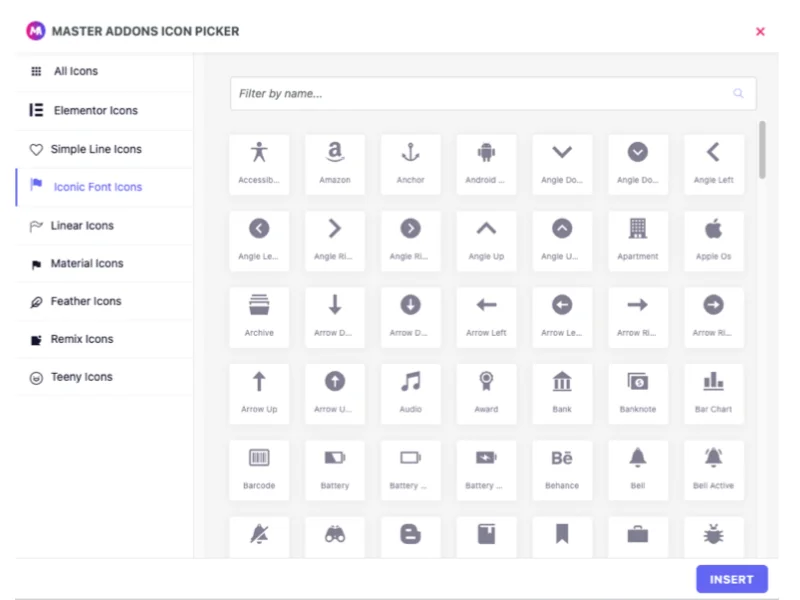Image resolution: width=800 pixels, height=600 pixels.
Task: Choose the Battery icon
Action: click(335, 470)
